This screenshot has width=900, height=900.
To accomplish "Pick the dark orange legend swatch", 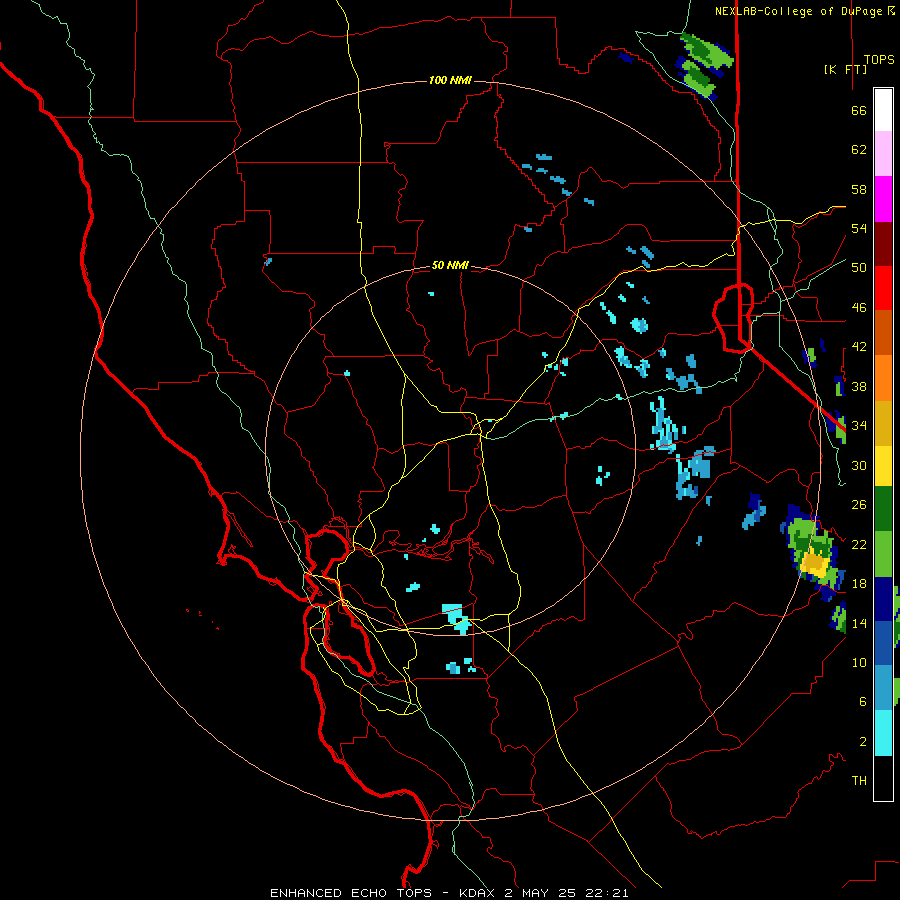I will (883, 332).
